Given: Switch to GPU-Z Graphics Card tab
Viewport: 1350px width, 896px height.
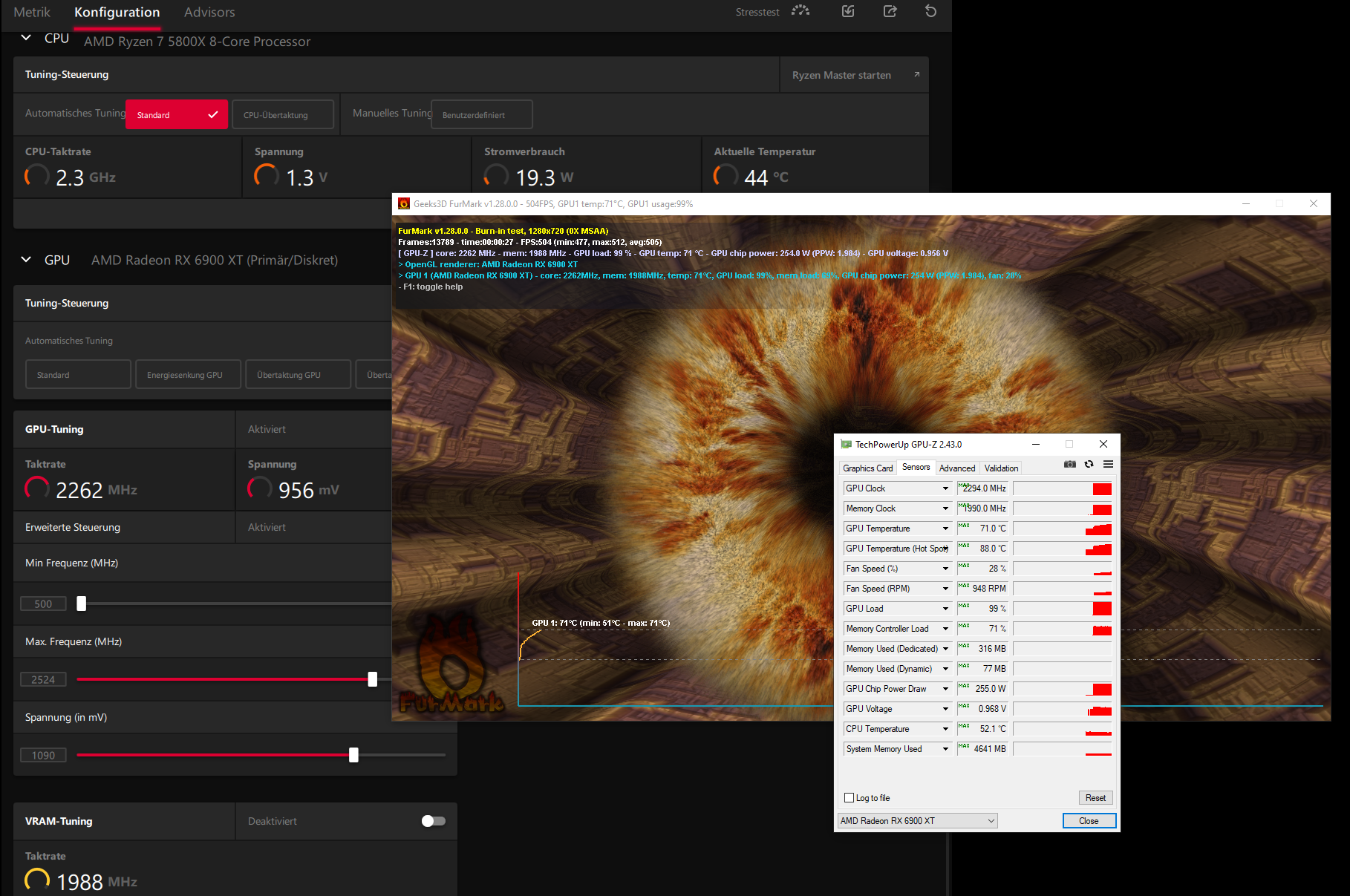Looking at the screenshot, I should [868, 468].
